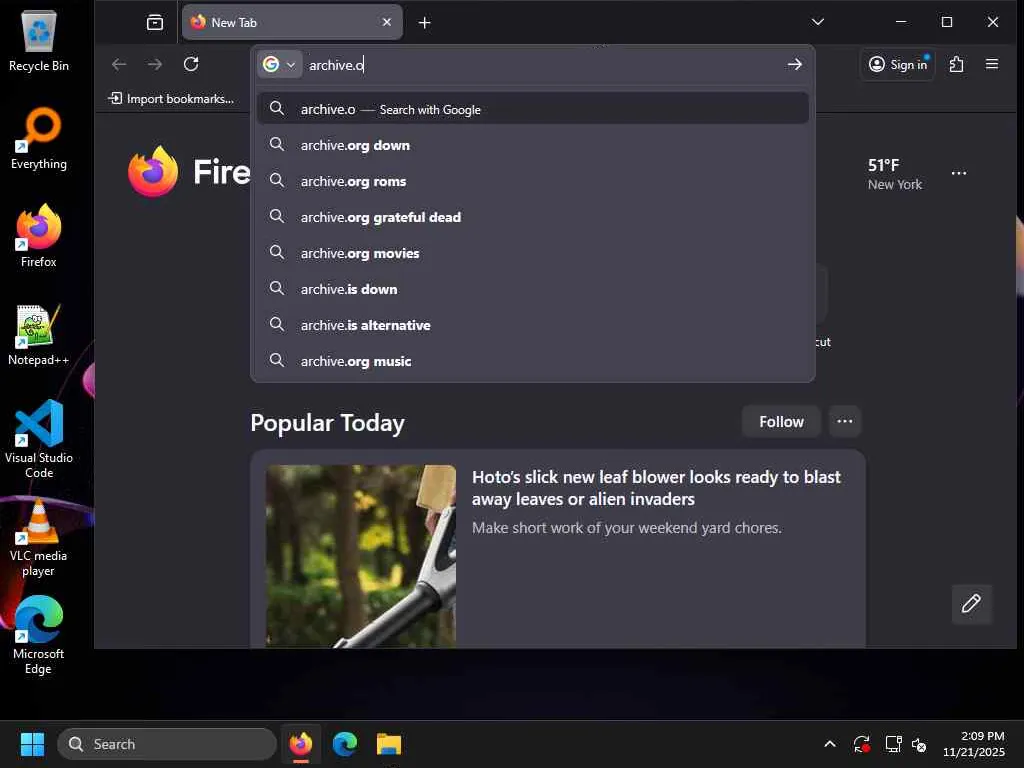The image size is (1024, 768).
Task: Open the Firefox hamburger menu
Action: [991, 64]
